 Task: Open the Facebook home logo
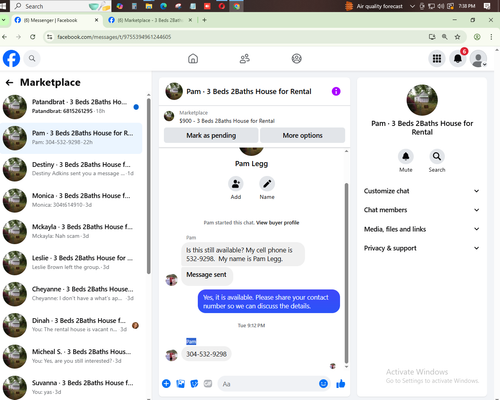(11, 59)
